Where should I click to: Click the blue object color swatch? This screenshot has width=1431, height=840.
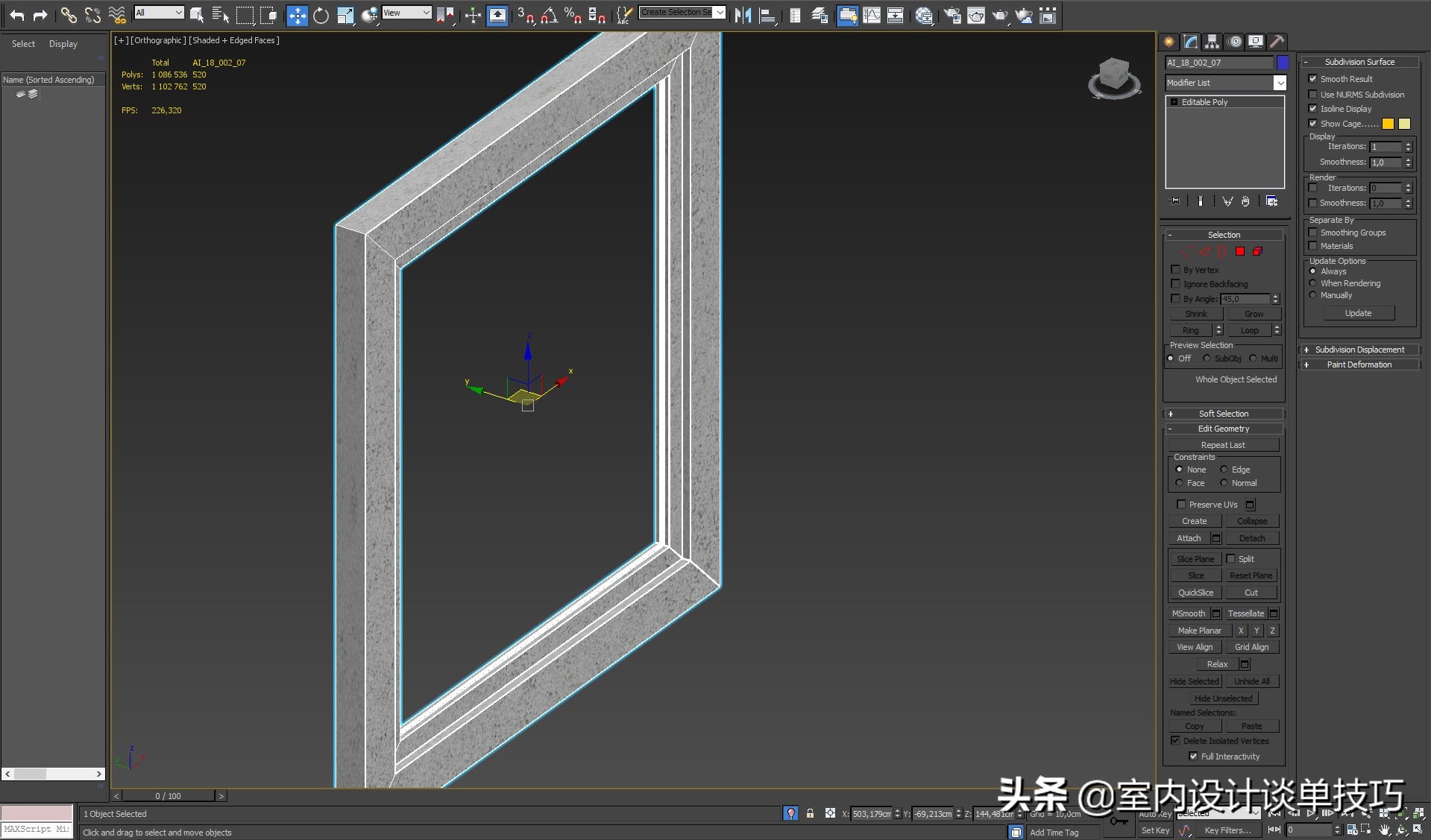click(x=1283, y=63)
